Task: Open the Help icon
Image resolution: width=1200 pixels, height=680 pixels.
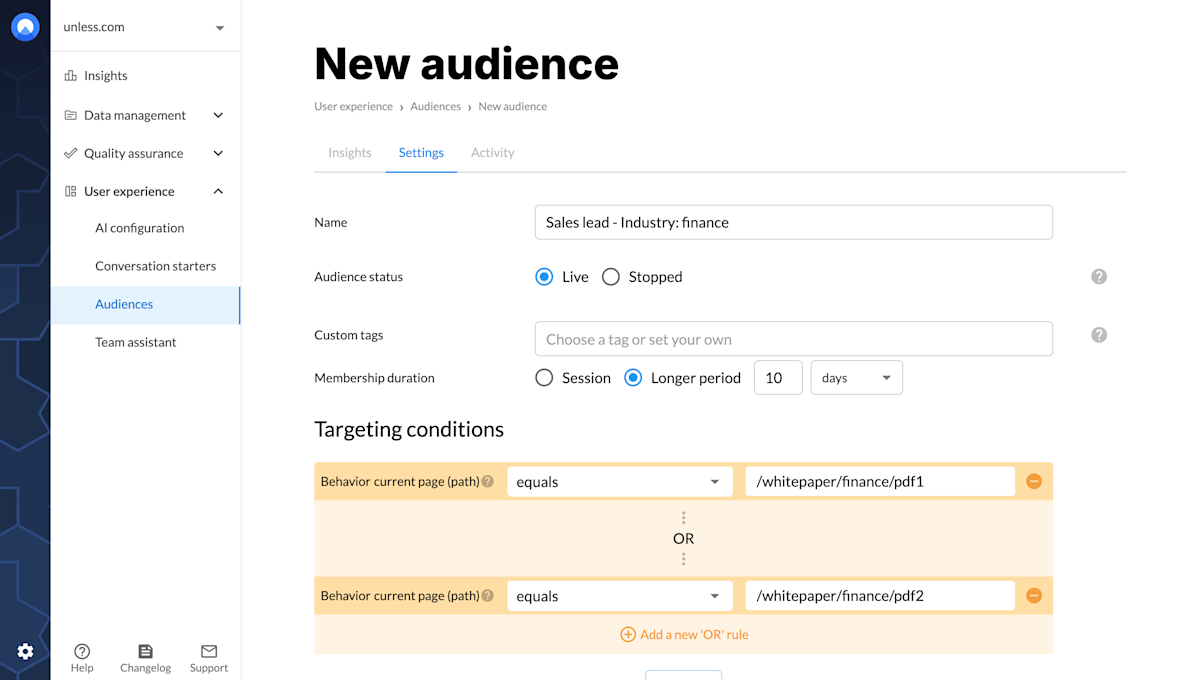Action: [x=82, y=652]
